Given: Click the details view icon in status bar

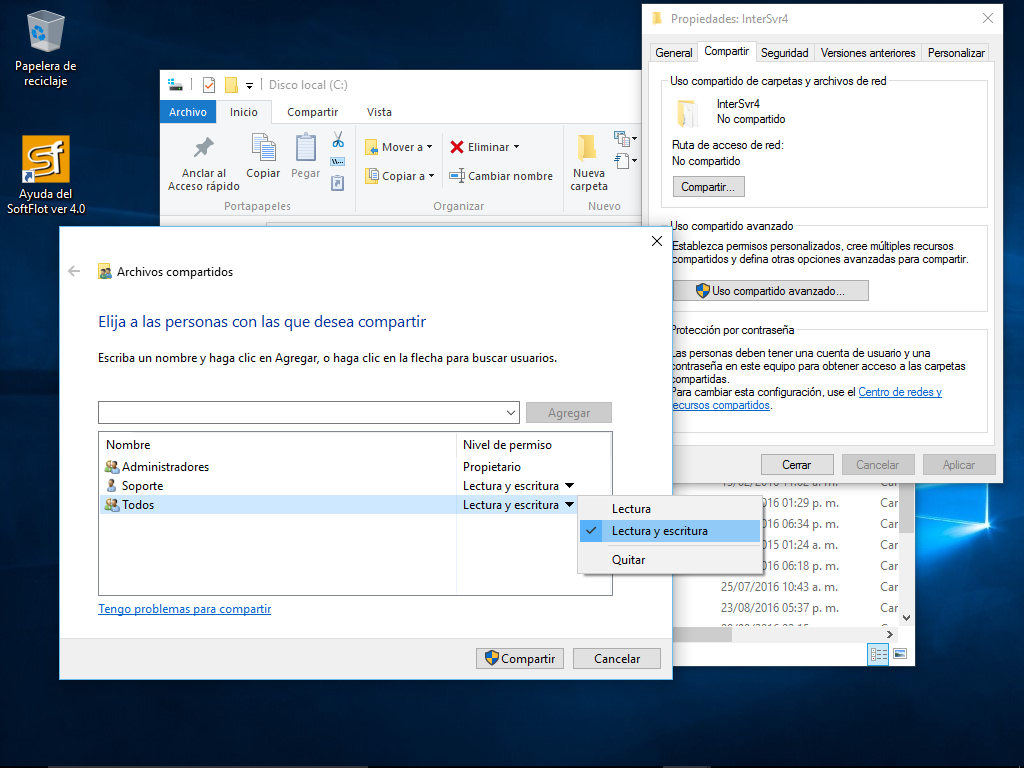Looking at the screenshot, I should point(879,654).
